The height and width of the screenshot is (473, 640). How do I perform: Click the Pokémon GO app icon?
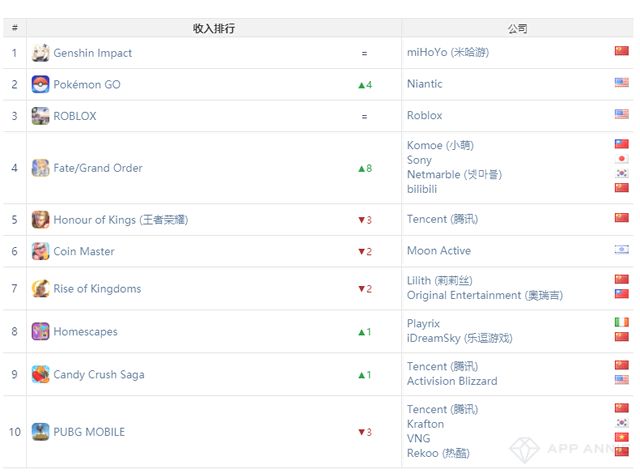click(40, 84)
